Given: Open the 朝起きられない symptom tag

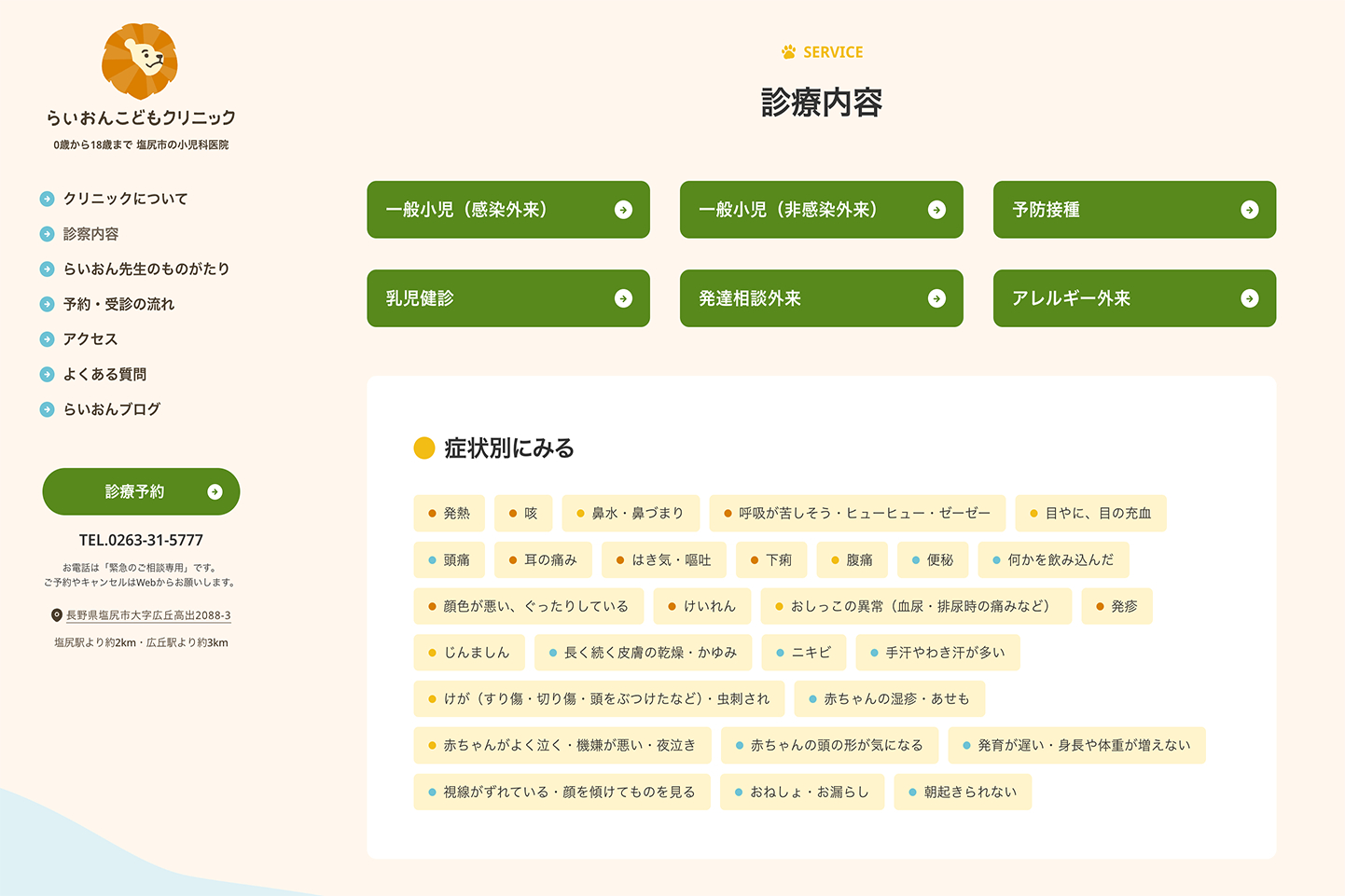Looking at the screenshot, I should point(963,792).
